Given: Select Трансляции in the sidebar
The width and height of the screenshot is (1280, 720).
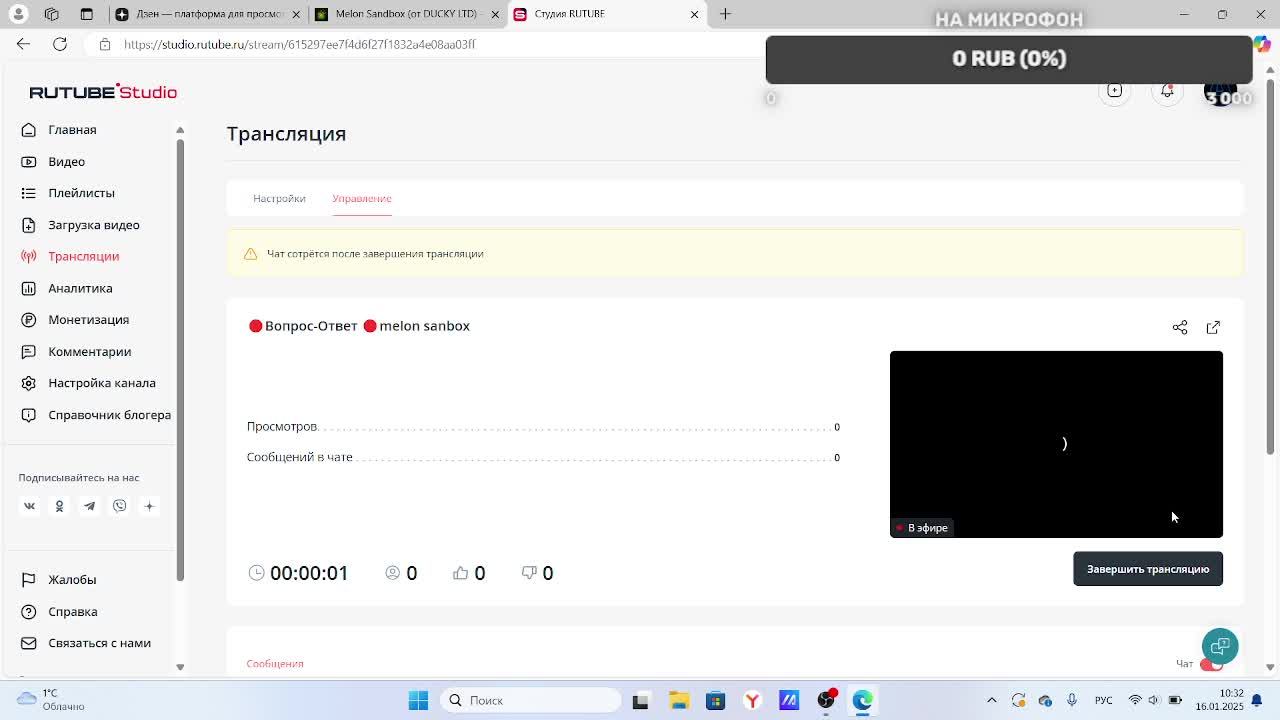Looking at the screenshot, I should pyautogui.click(x=83, y=256).
